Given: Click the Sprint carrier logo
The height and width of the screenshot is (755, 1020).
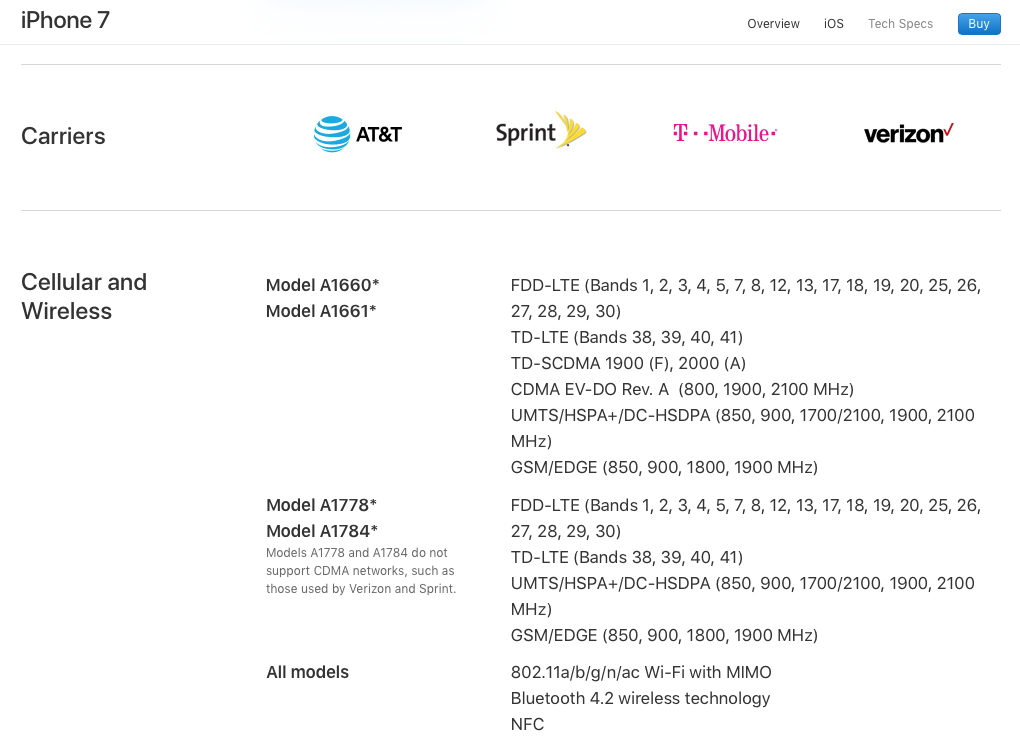Looking at the screenshot, I should point(541,130).
